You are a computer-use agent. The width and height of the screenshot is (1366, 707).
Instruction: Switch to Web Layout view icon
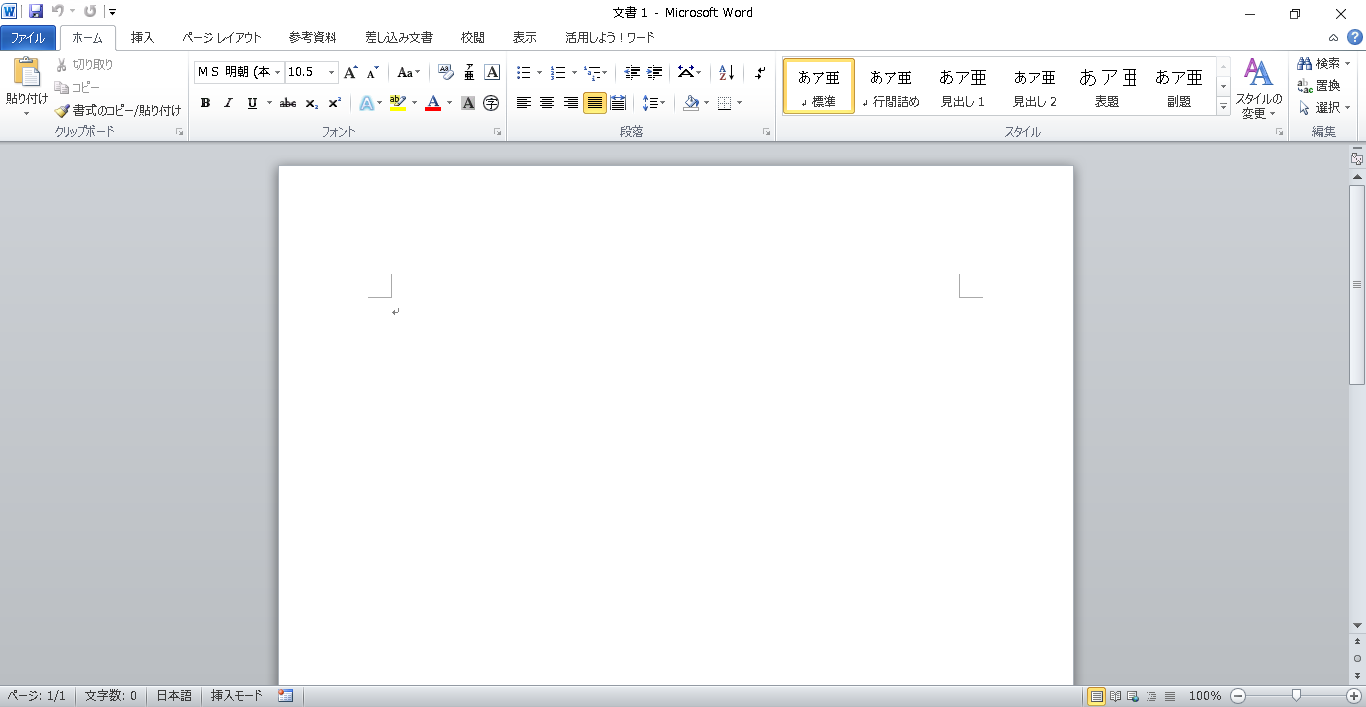[1133, 696]
